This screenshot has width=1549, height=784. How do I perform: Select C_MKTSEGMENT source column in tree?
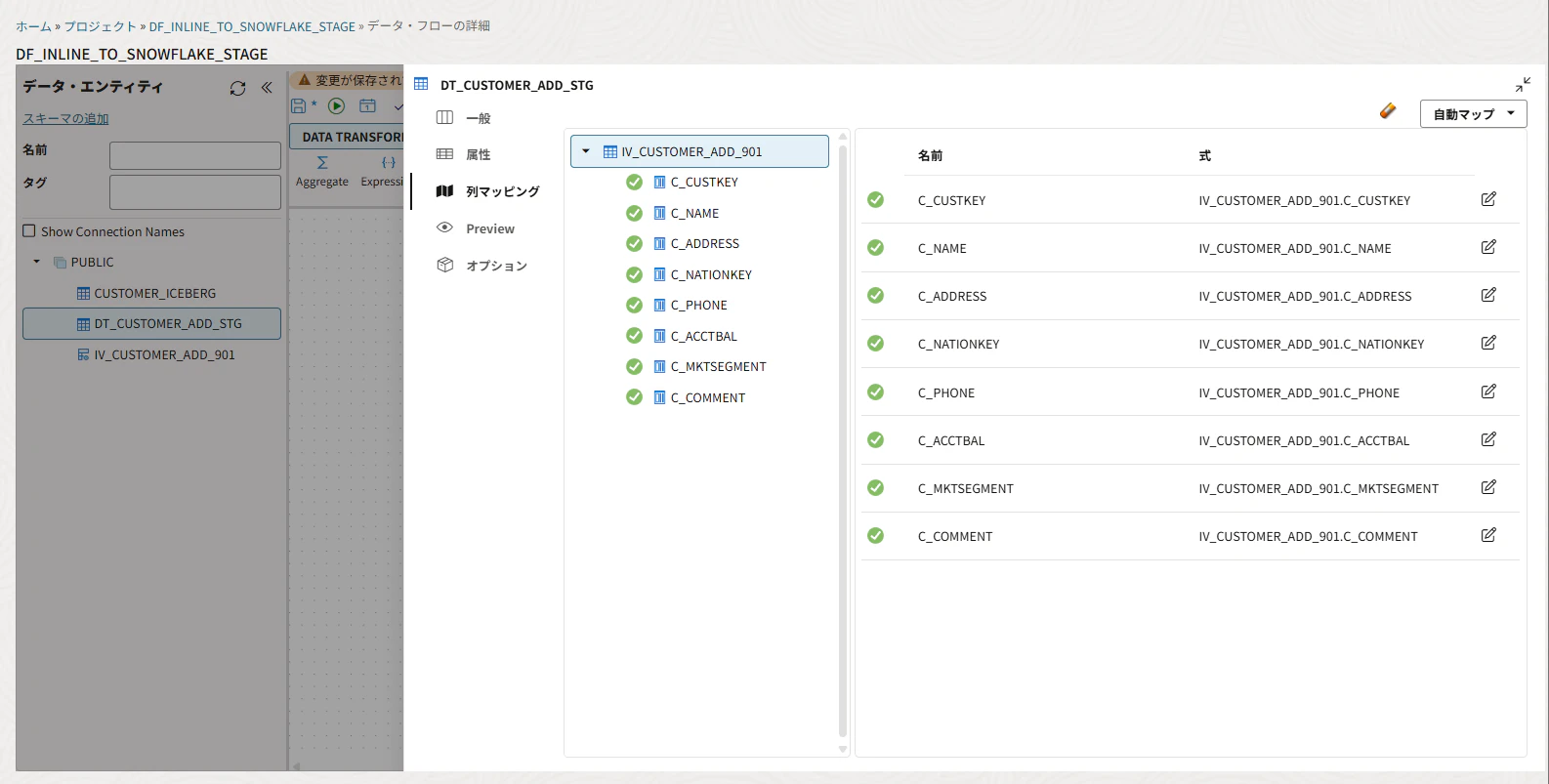click(718, 366)
